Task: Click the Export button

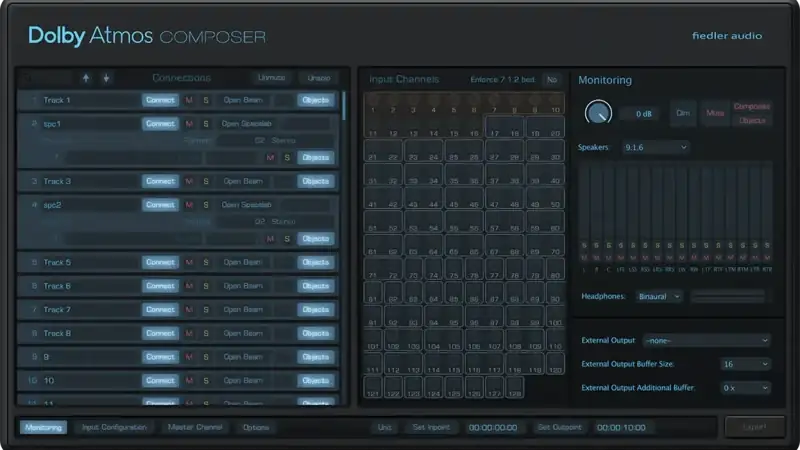Action: click(755, 427)
